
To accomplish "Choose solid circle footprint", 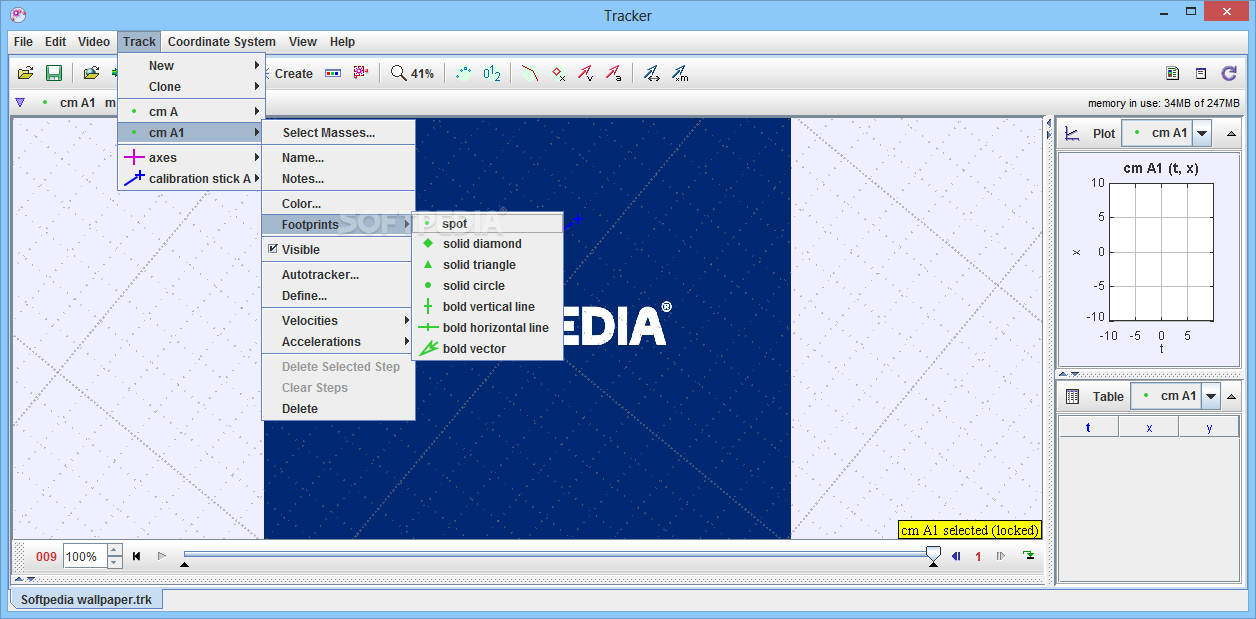I will click(x=488, y=286).
